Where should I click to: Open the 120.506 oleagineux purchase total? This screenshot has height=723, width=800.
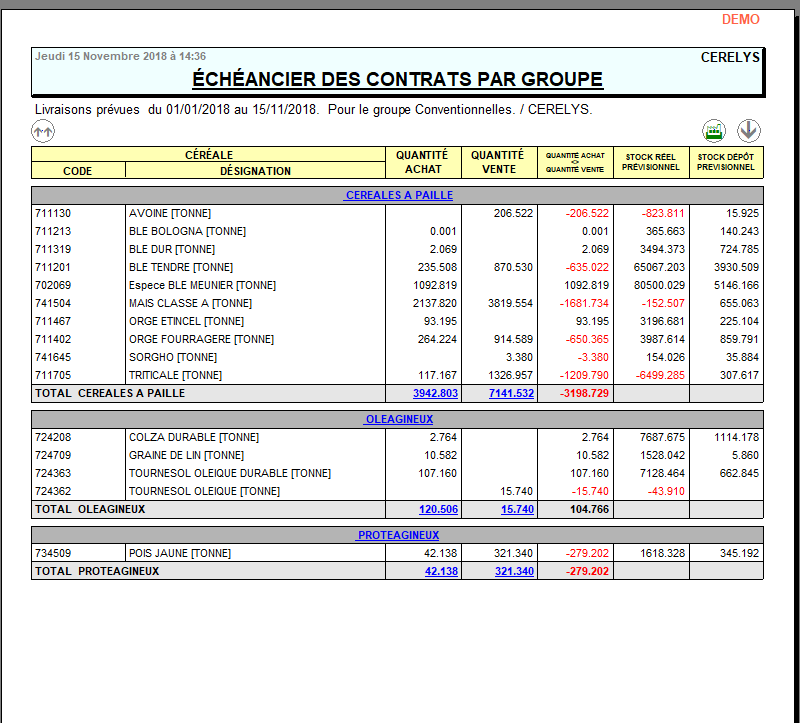[438, 509]
